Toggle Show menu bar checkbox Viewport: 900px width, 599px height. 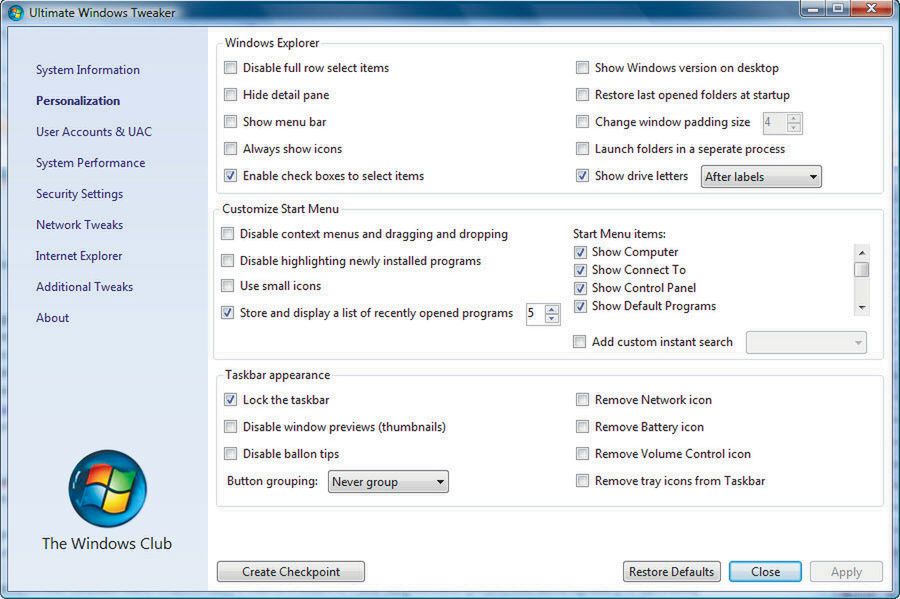coord(230,122)
